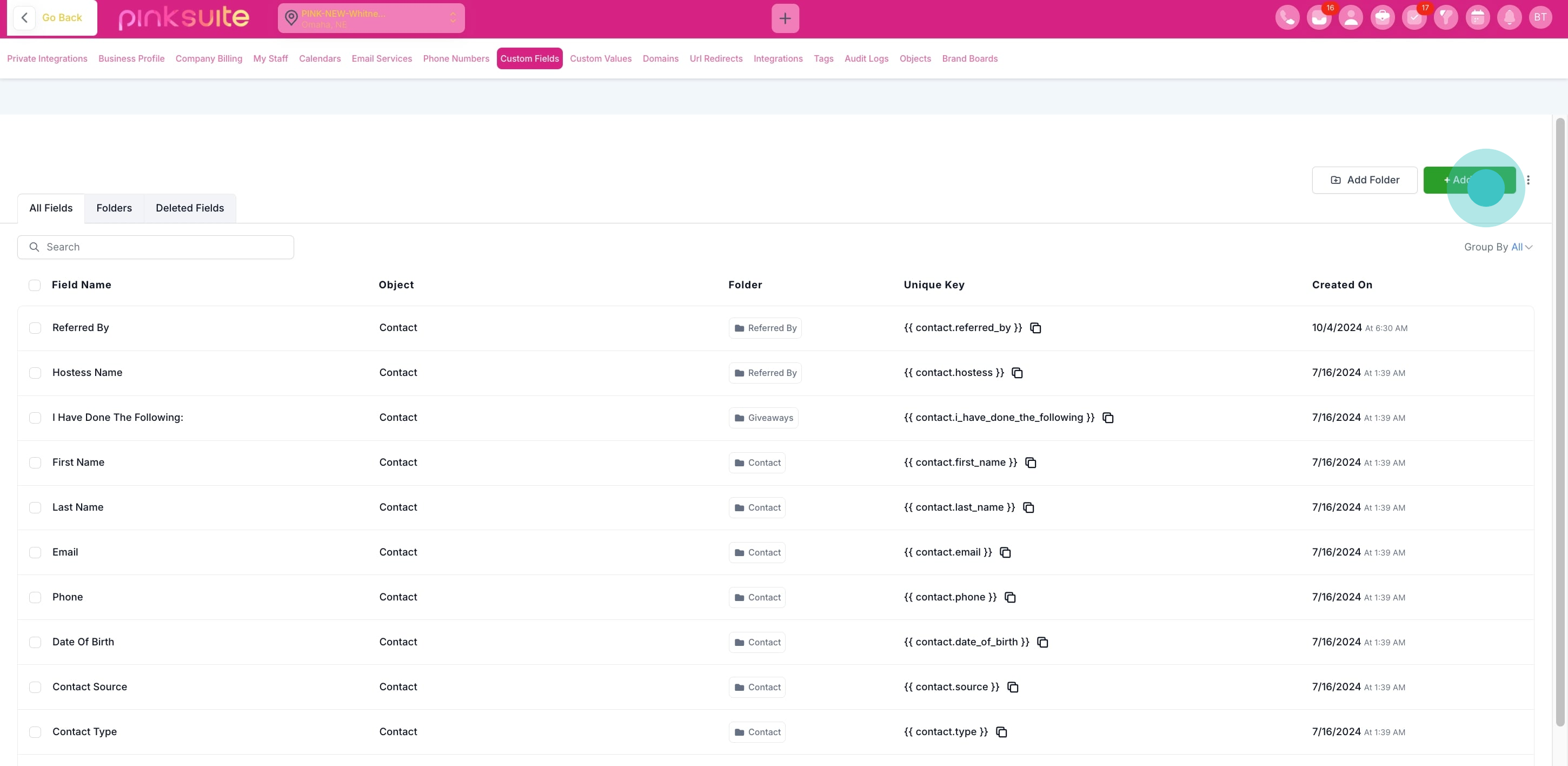Toggle the select-all Field Name checkbox
1568x766 pixels.
click(x=35, y=285)
